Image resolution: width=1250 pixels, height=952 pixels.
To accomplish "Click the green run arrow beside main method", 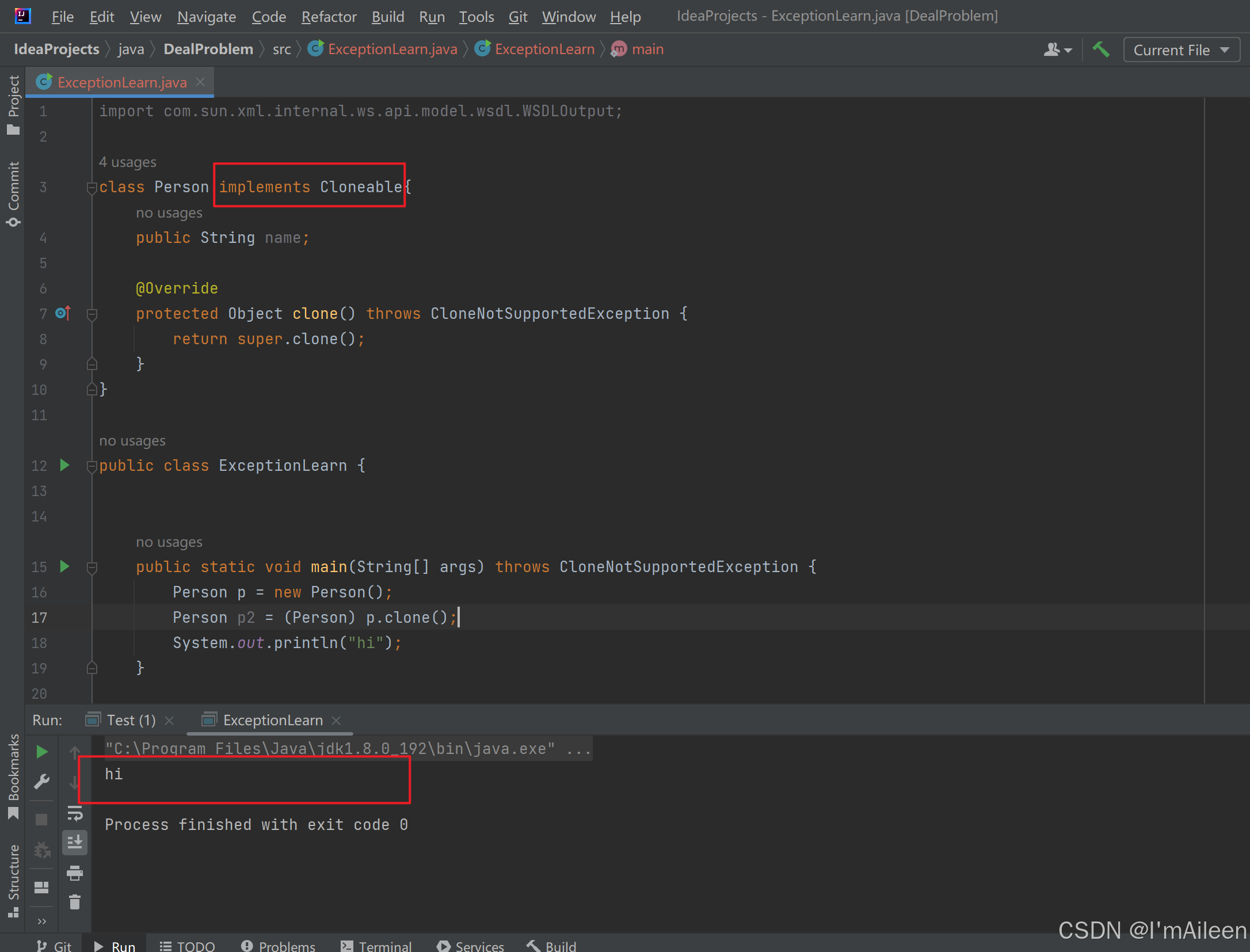I will (x=64, y=566).
